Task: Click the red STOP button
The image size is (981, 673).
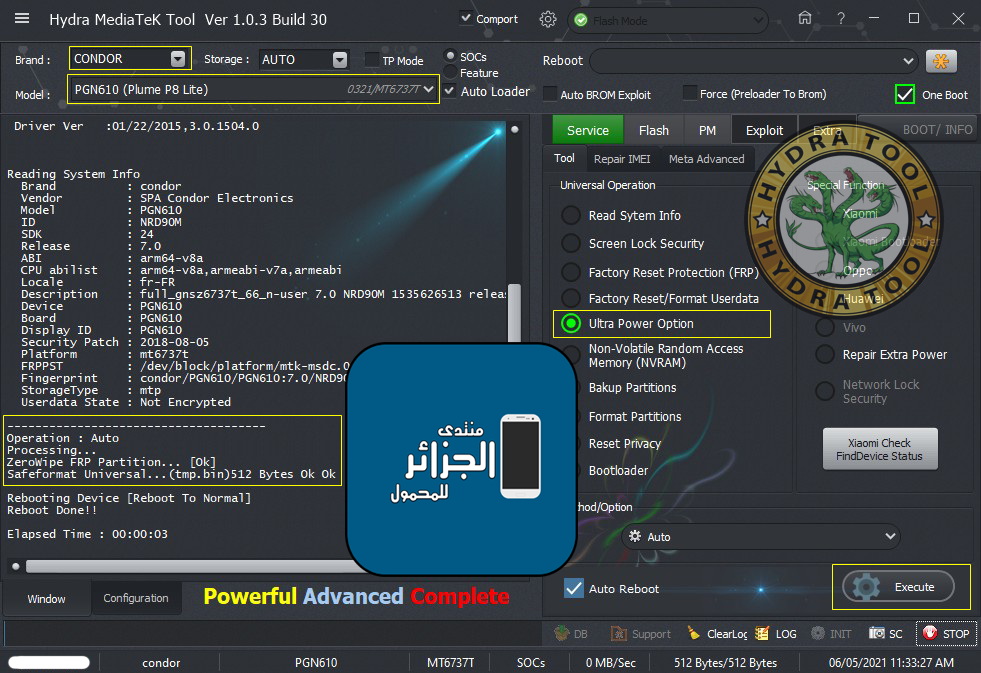Action: [945, 633]
